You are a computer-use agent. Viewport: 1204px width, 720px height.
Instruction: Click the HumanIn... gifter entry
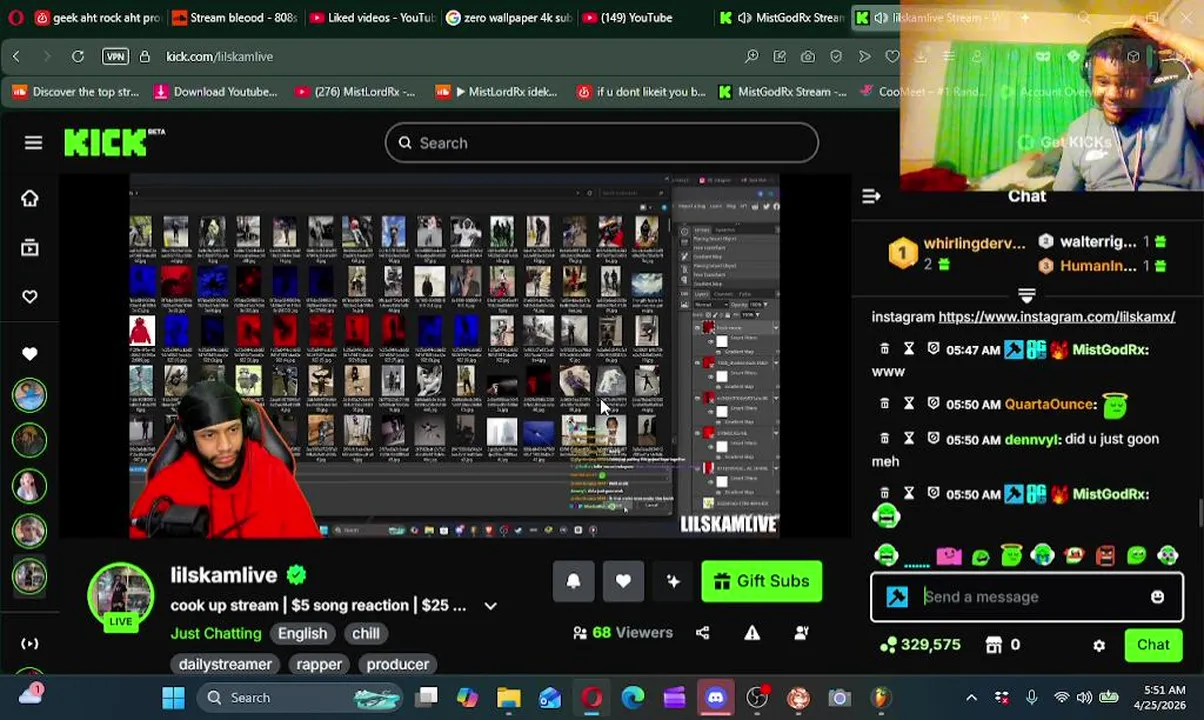[1098, 266]
